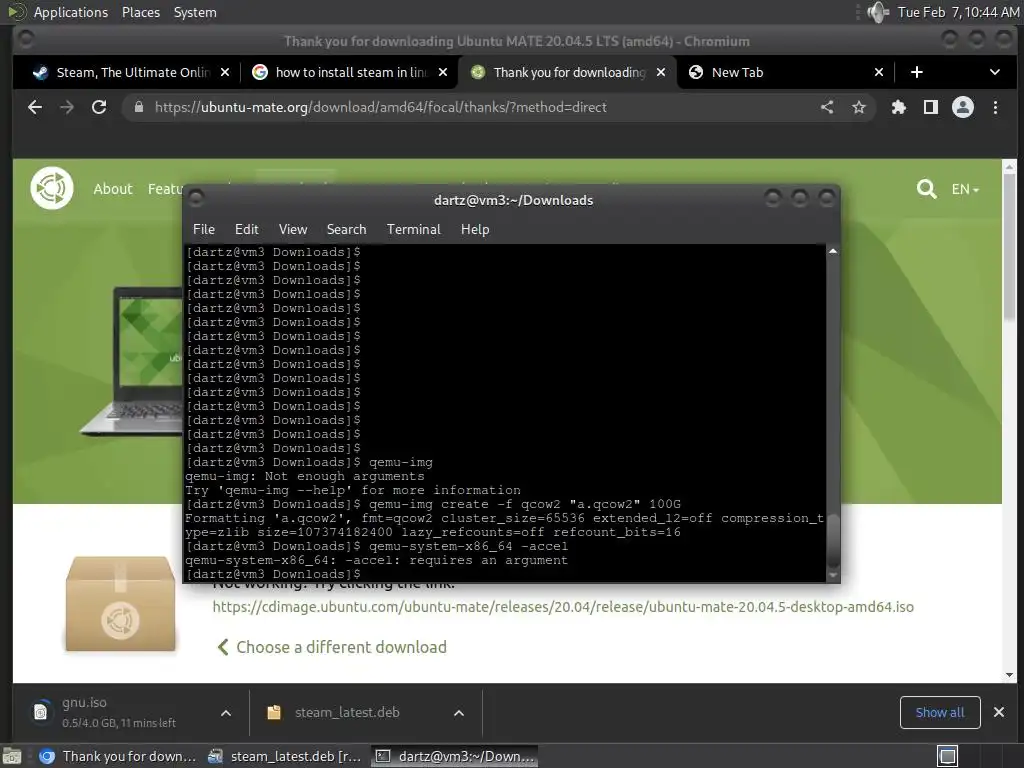Image resolution: width=1024 pixels, height=768 pixels.
Task: Switch to dartz@vm3 terminal taskbar item
Action: [x=455, y=756]
